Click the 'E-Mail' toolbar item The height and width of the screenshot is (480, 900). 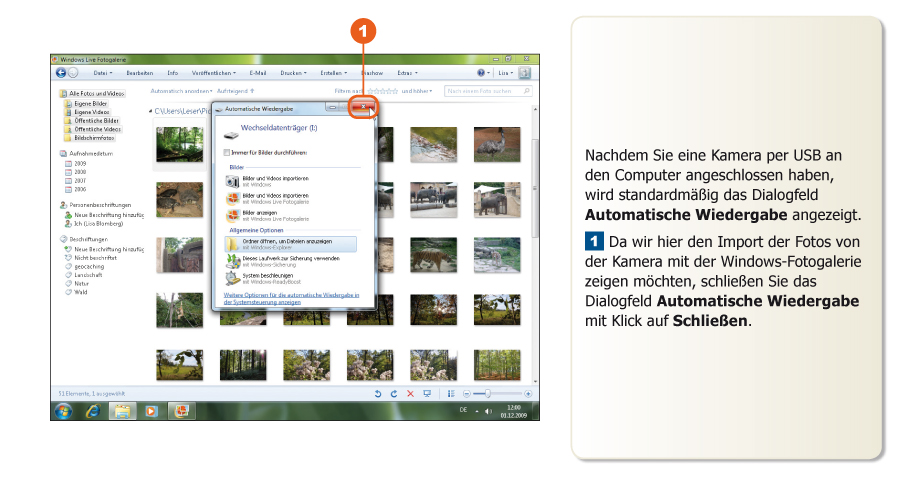tap(257, 73)
